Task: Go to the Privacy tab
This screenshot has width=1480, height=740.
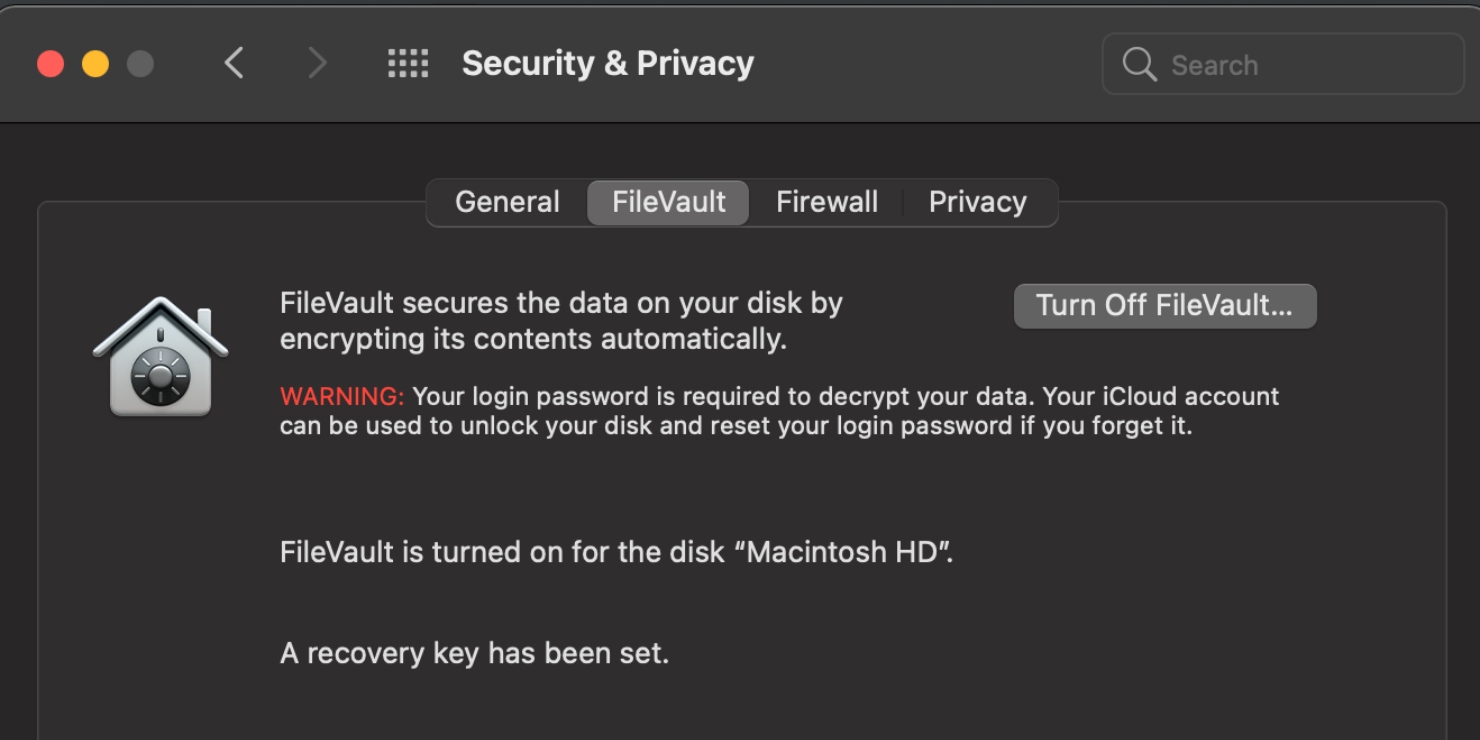Action: click(978, 202)
